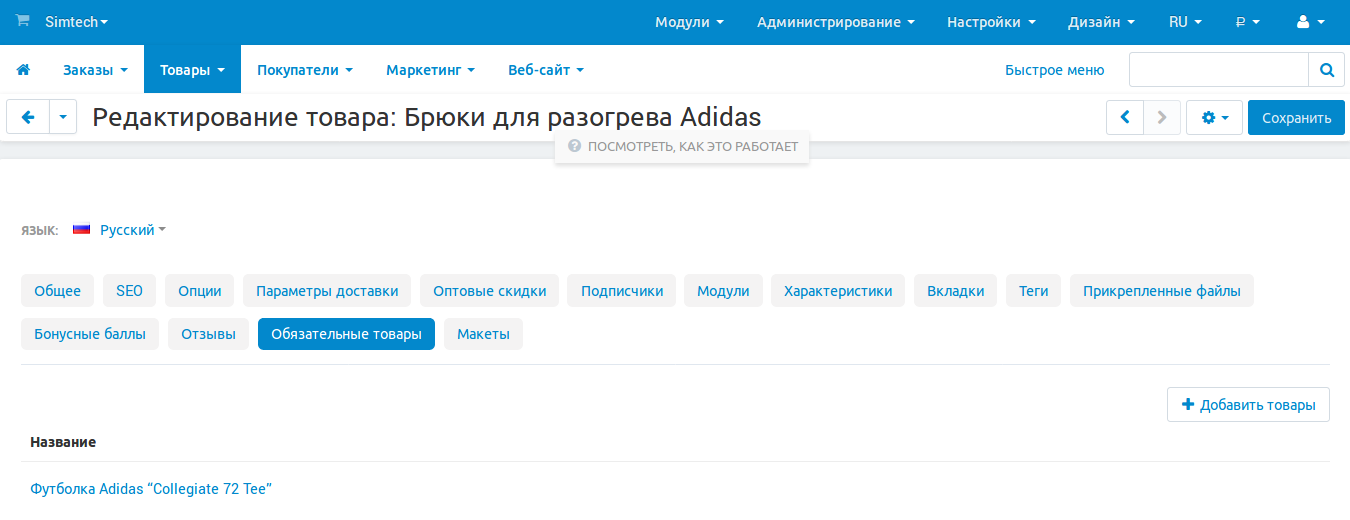Screen dimensions: 1350x520
Task: Open the gear settings menu
Action: pyautogui.click(x=1214, y=117)
